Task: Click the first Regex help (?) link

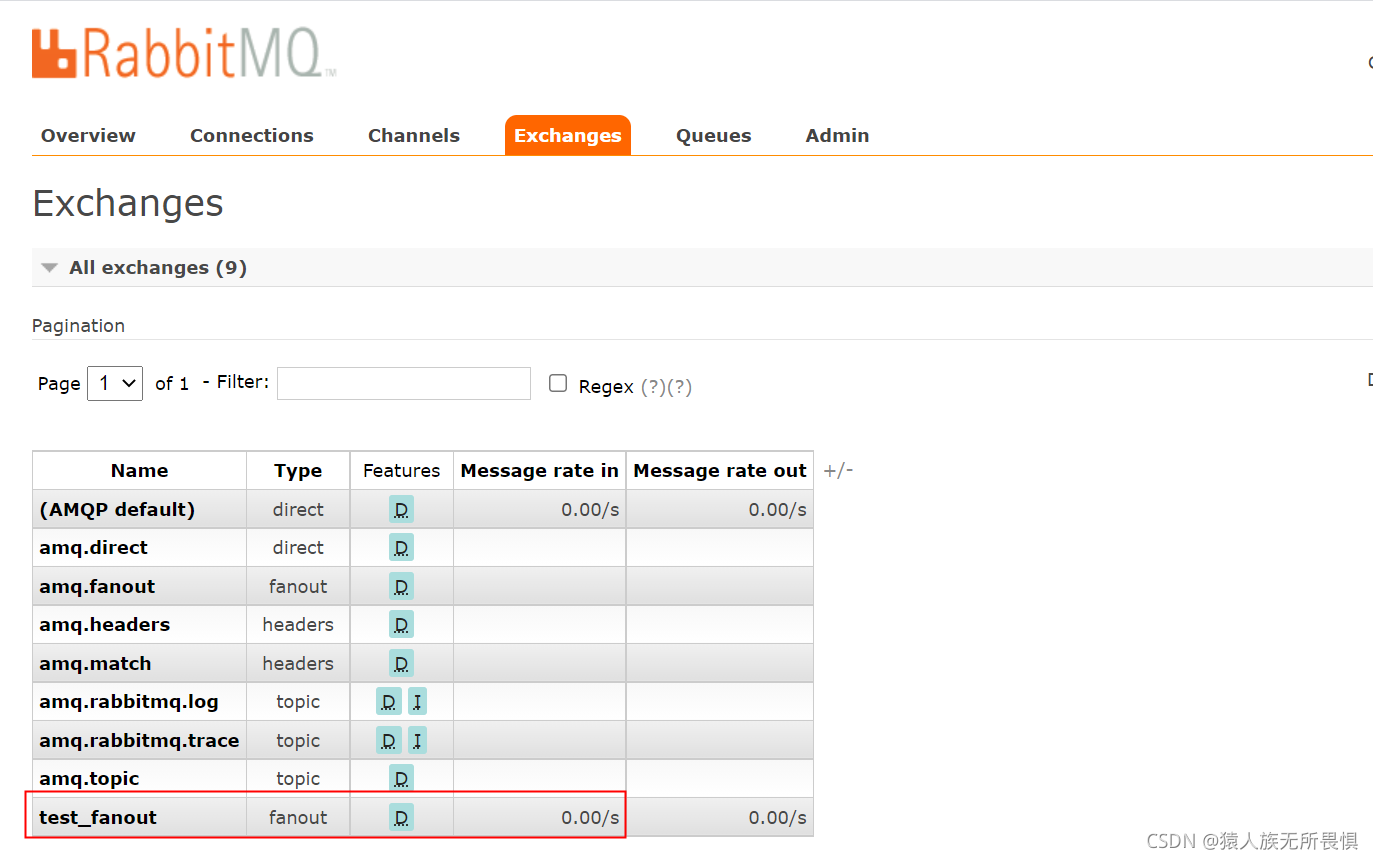Action: point(653,387)
